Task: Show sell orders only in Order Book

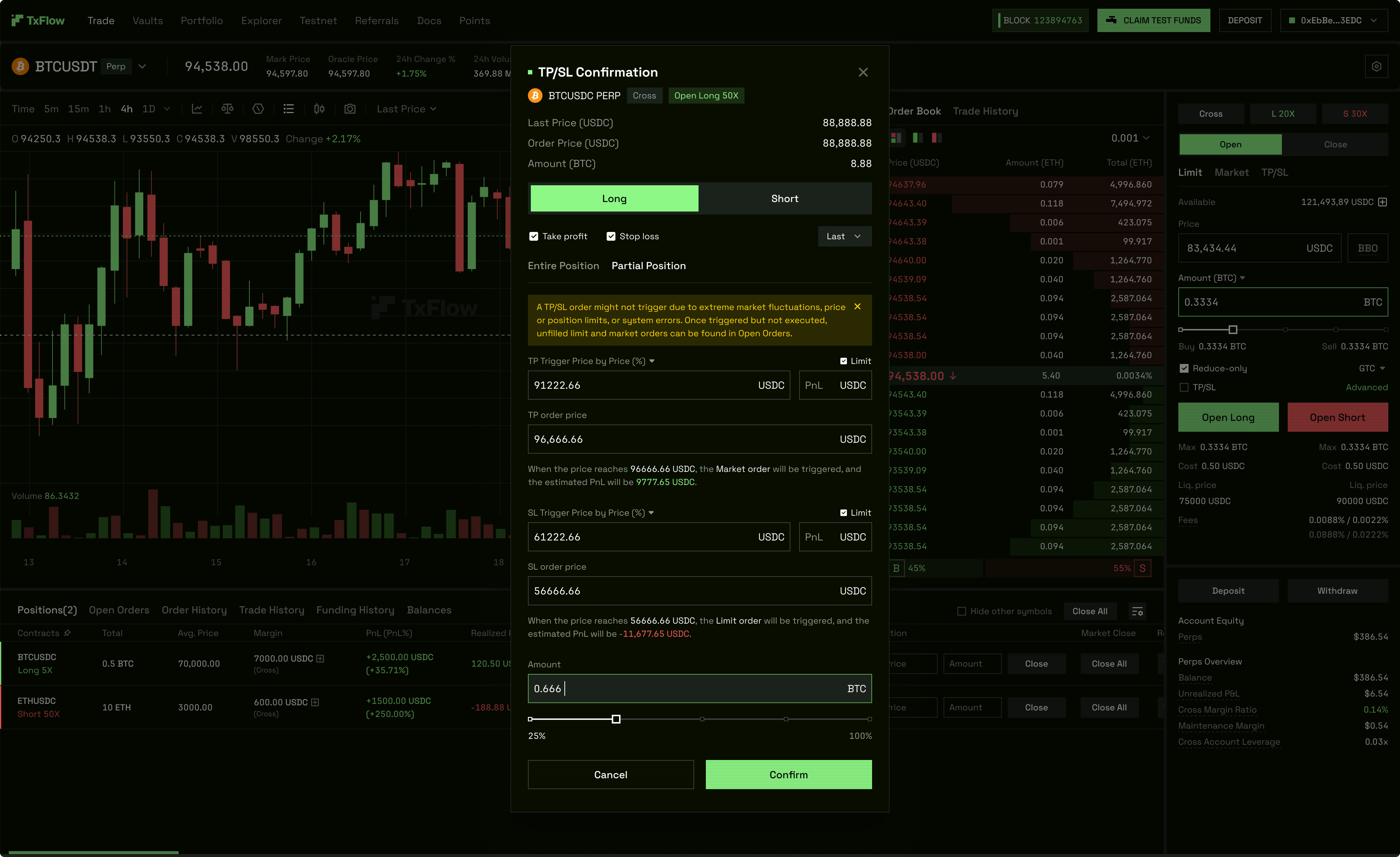Action: pos(936,138)
